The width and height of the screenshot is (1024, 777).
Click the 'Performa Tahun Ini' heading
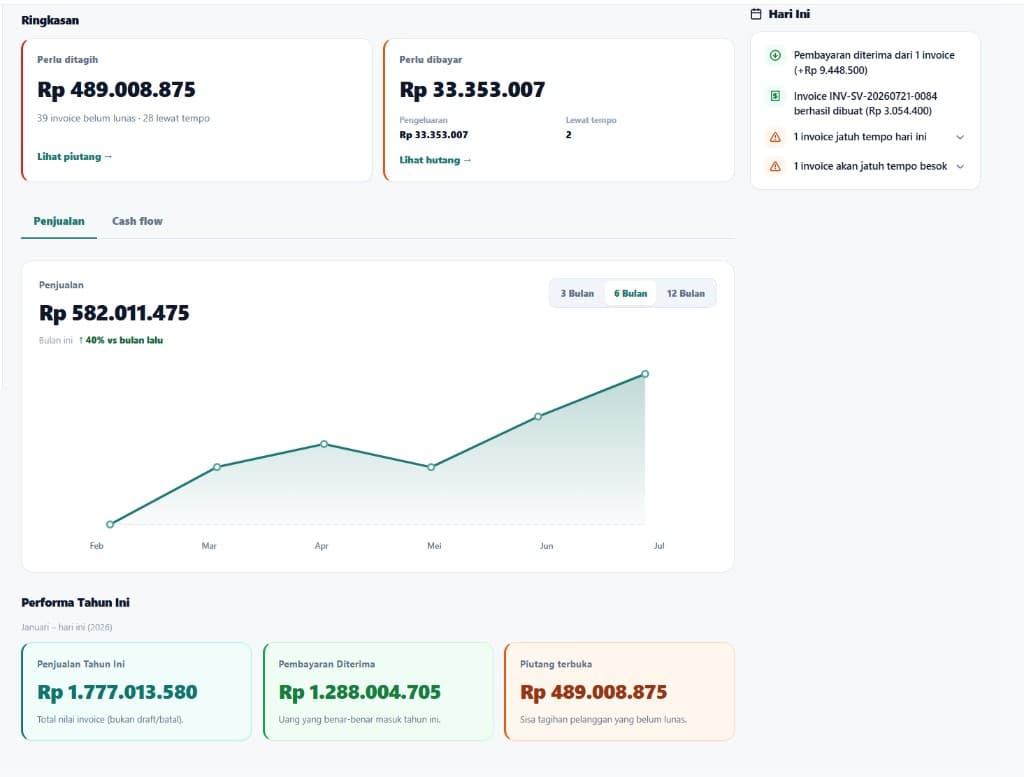tap(75, 602)
